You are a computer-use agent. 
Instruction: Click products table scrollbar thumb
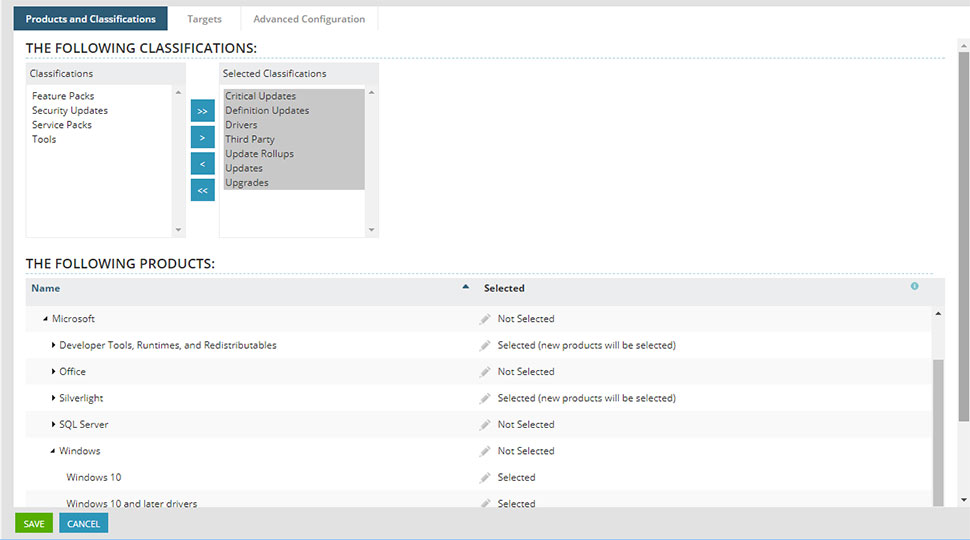pos(938,432)
